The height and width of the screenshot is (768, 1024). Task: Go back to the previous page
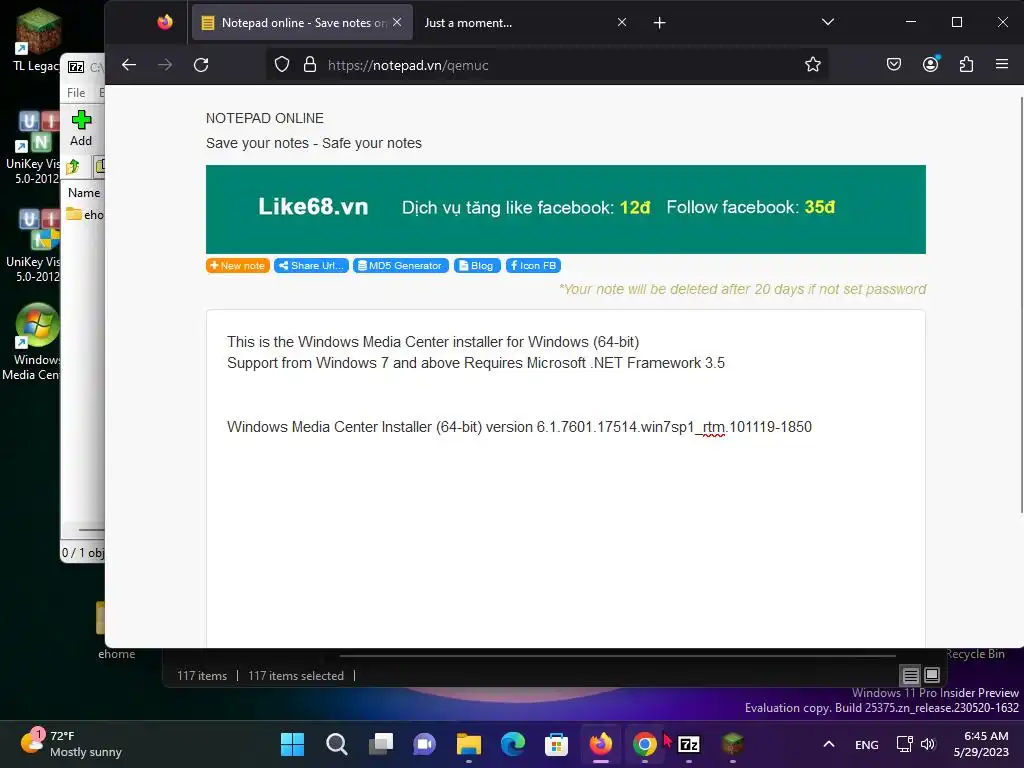click(129, 65)
